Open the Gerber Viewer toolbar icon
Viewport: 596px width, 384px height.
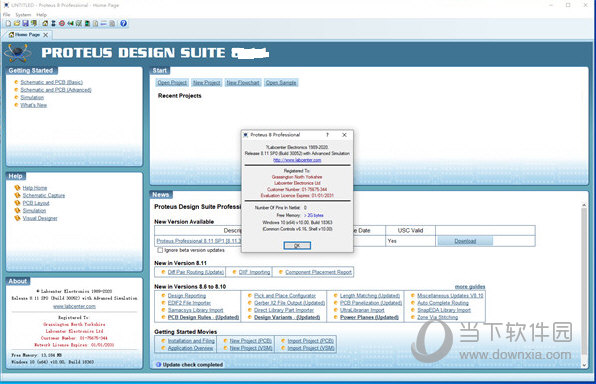79,24
